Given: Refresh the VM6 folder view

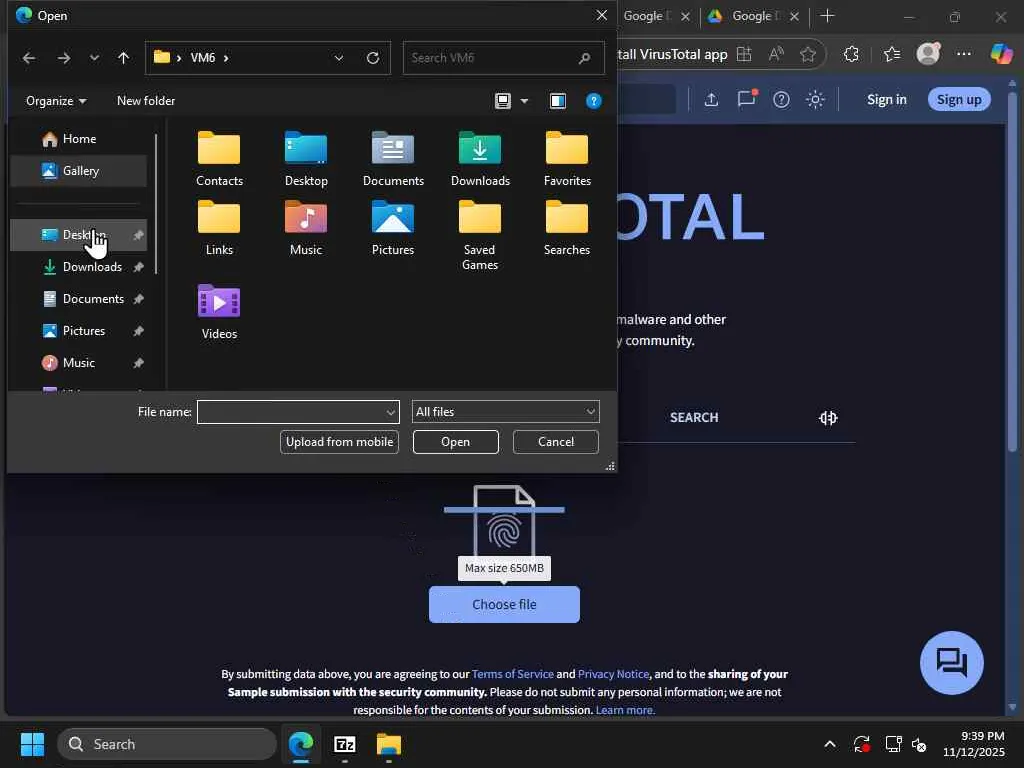Looking at the screenshot, I should pyautogui.click(x=373, y=58).
